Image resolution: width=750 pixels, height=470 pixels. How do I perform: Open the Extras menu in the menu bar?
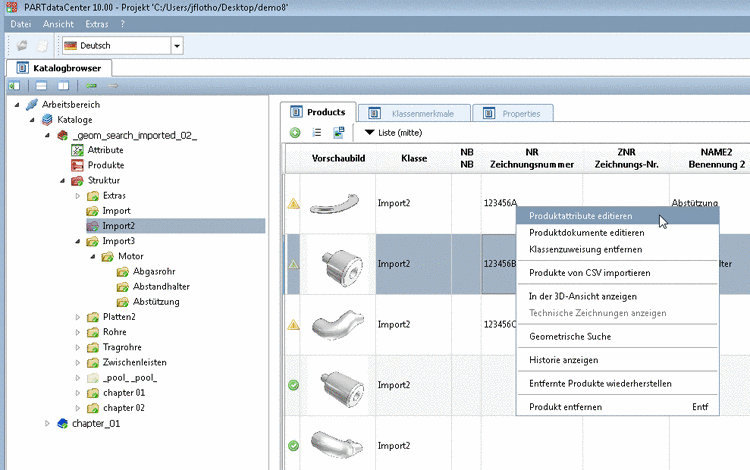pyautogui.click(x=97, y=24)
